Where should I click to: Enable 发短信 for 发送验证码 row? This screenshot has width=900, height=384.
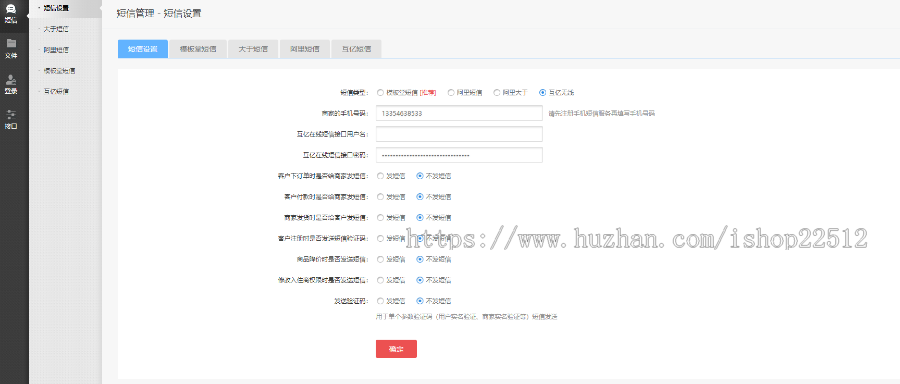pyautogui.click(x=380, y=300)
